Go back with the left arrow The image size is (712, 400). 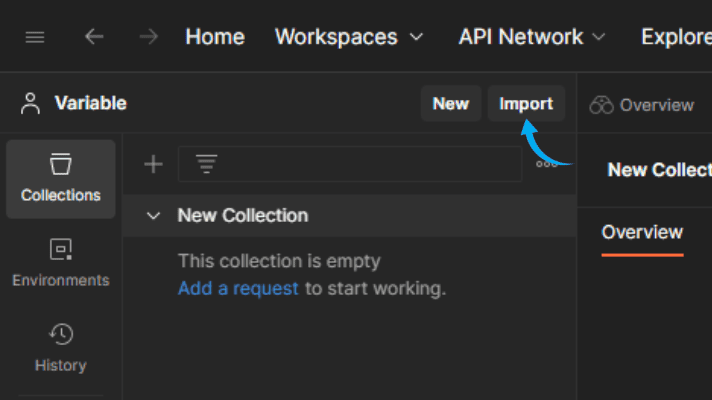coord(94,37)
